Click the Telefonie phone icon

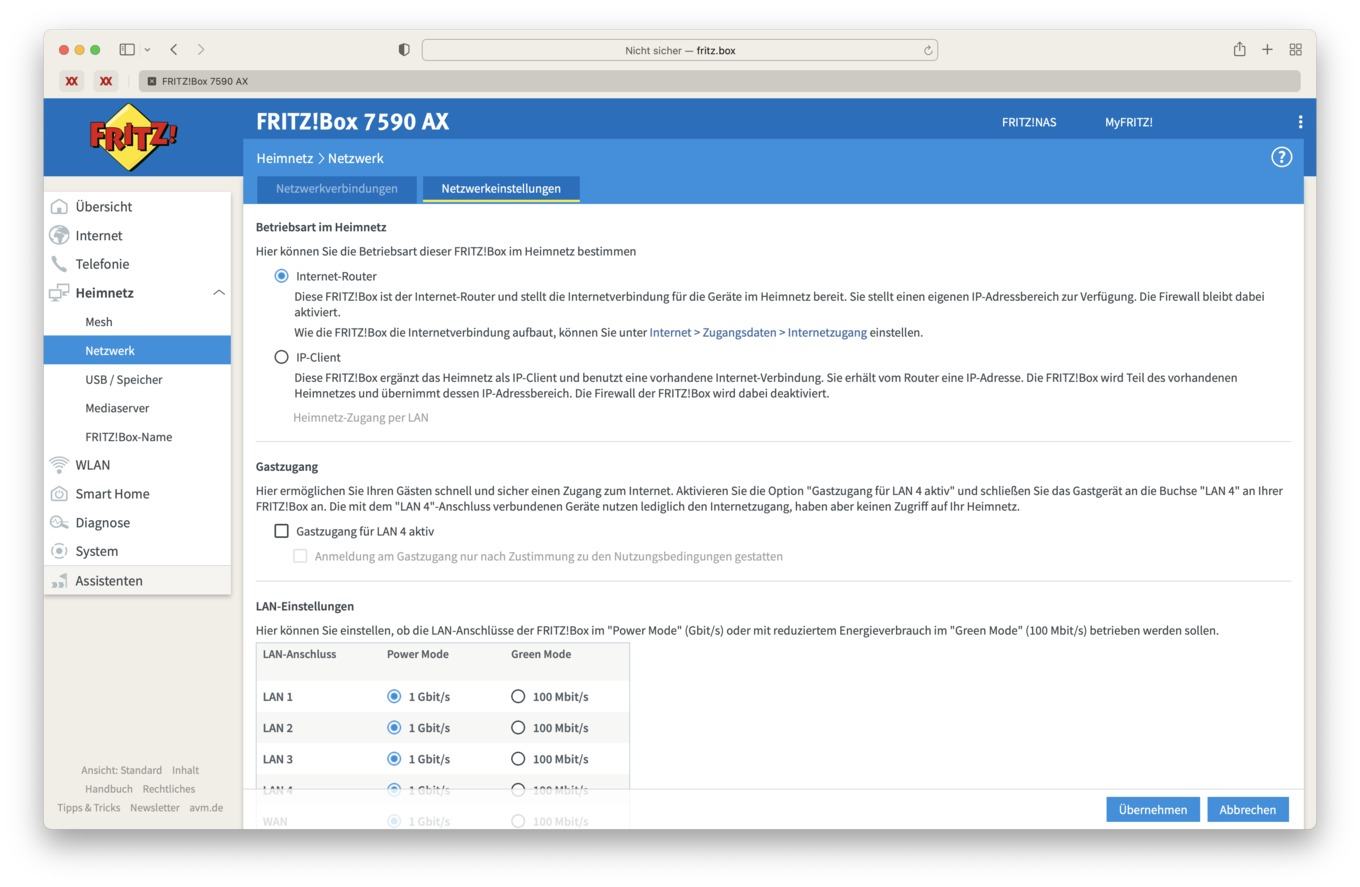[x=59, y=264]
